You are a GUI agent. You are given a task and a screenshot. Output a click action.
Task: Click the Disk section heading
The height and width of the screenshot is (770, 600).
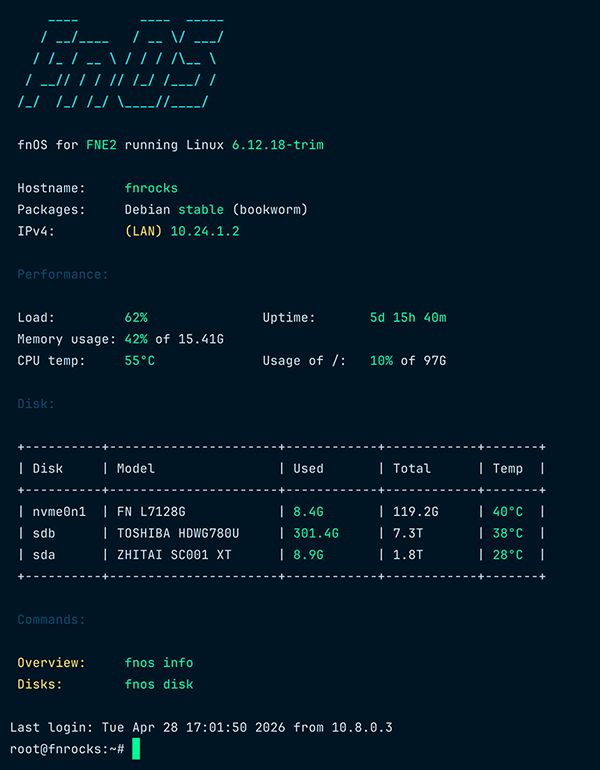point(36,404)
